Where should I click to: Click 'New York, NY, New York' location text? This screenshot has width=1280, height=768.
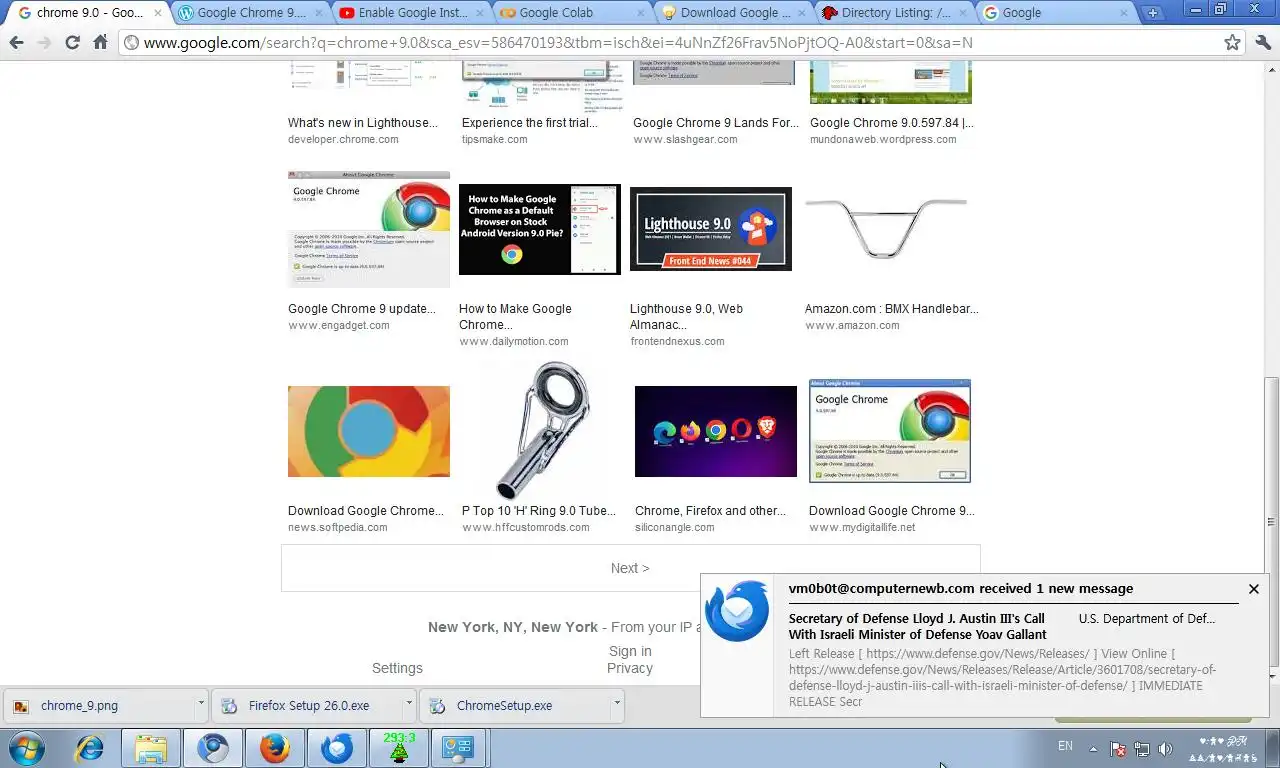pyautogui.click(x=513, y=627)
